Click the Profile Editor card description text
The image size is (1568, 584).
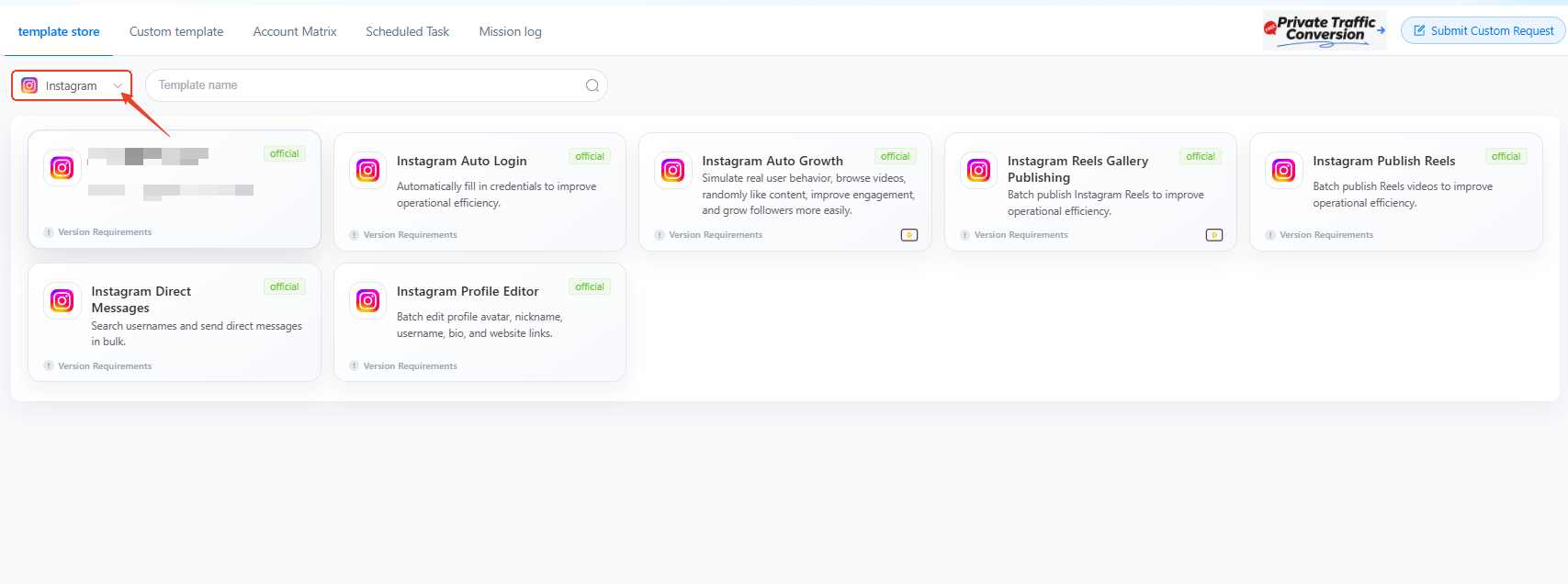click(479, 325)
